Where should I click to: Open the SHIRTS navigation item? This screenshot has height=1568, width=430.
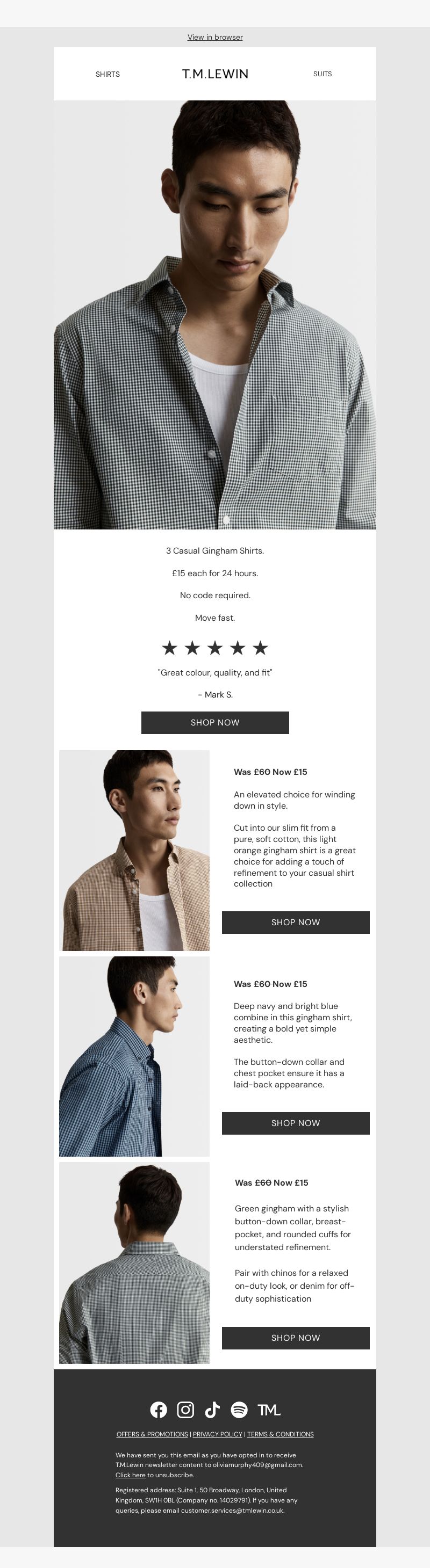108,74
